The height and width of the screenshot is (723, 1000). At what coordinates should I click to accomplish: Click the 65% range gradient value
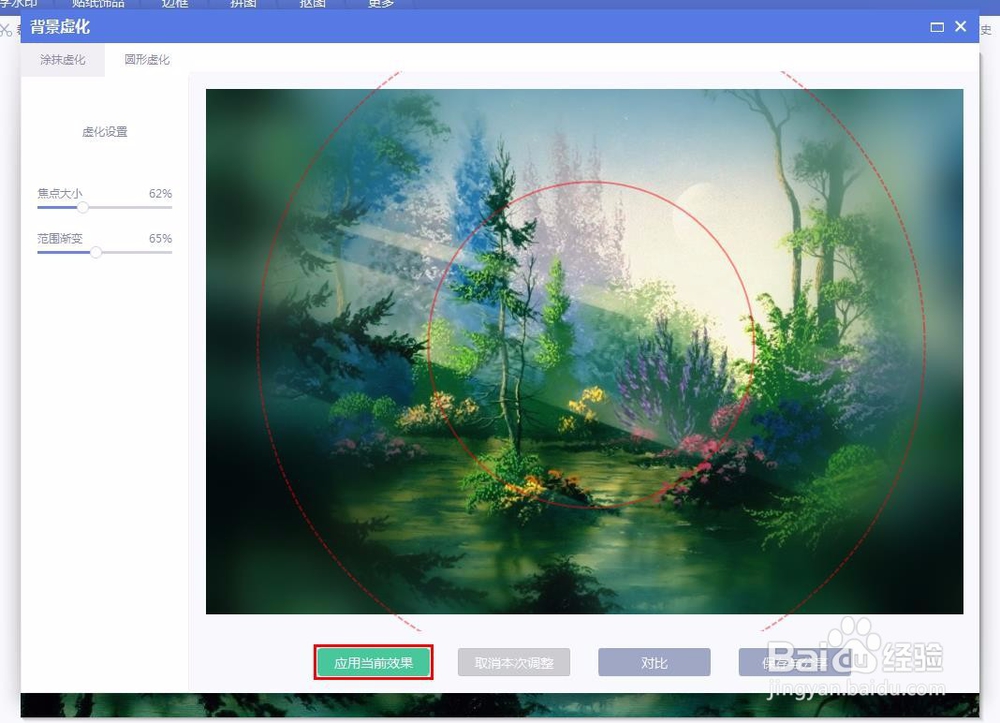pyautogui.click(x=160, y=238)
